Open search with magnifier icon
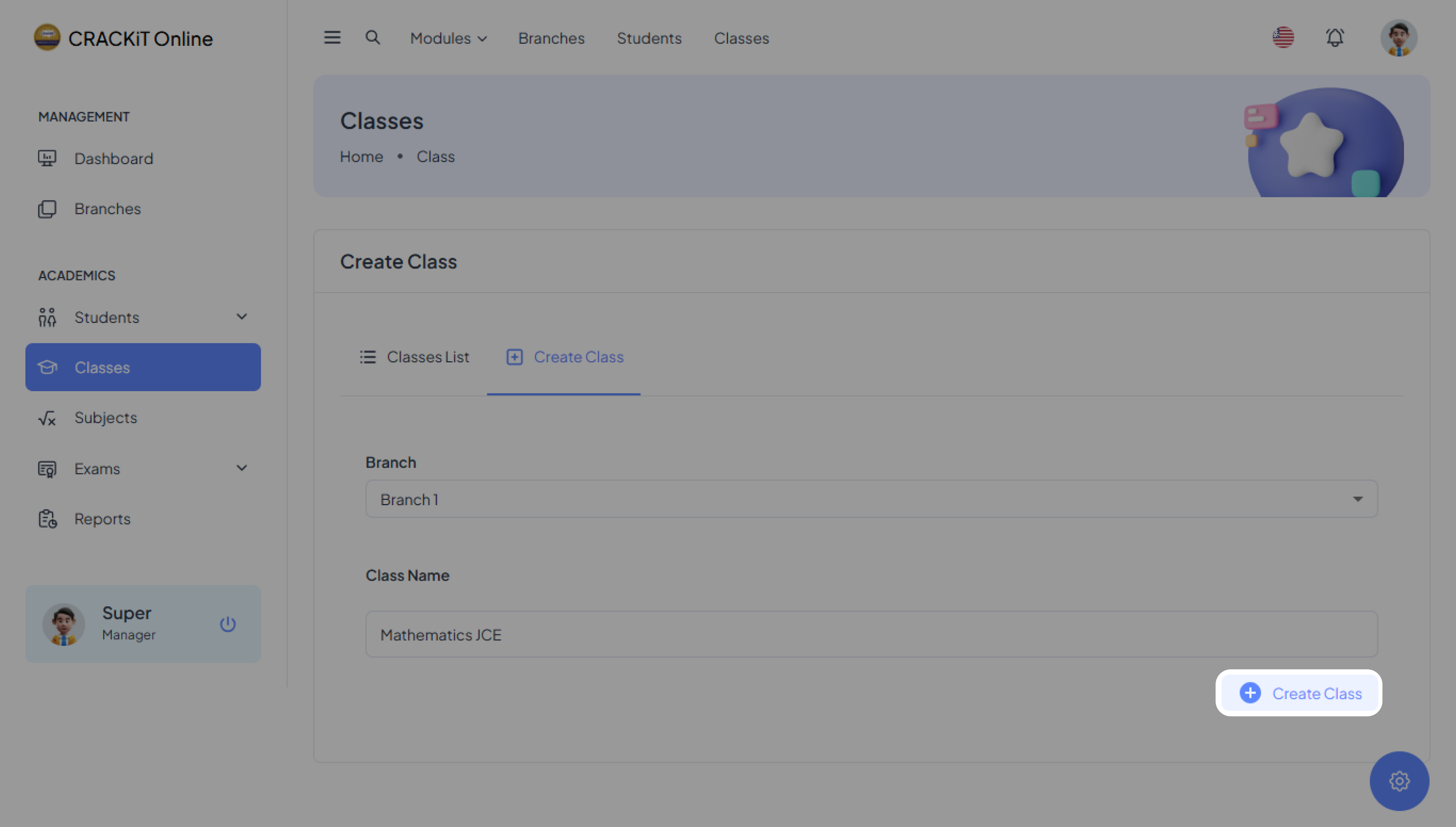The image size is (1456, 827). pos(373,38)
